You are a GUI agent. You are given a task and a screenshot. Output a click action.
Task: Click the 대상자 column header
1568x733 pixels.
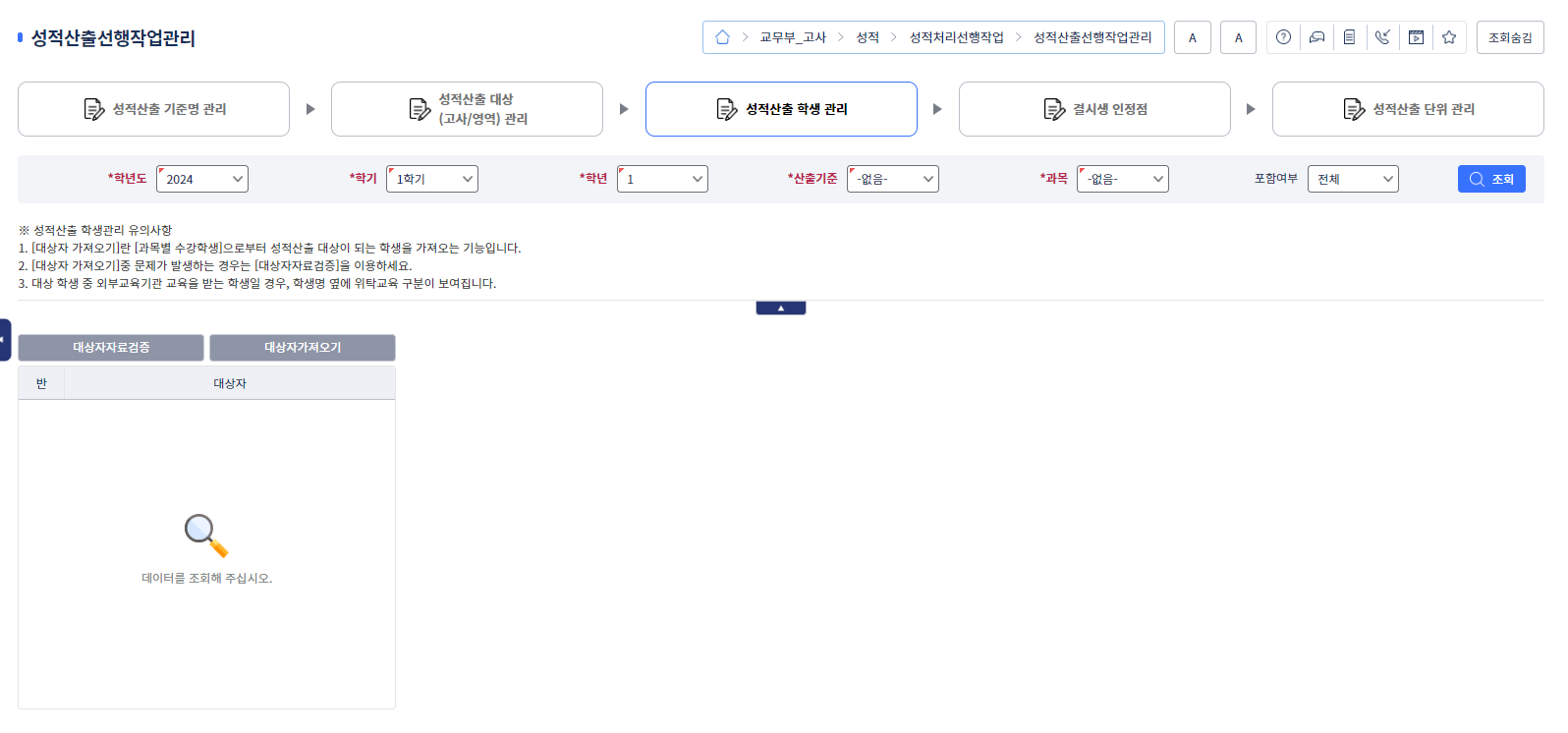[230, 383]
